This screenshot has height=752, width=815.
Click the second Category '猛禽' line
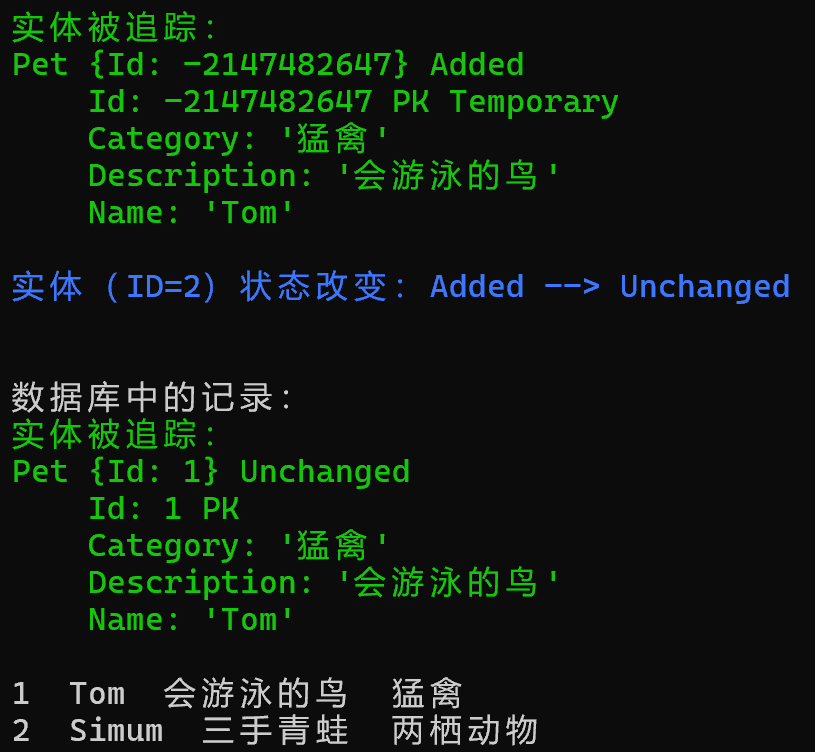239,546
